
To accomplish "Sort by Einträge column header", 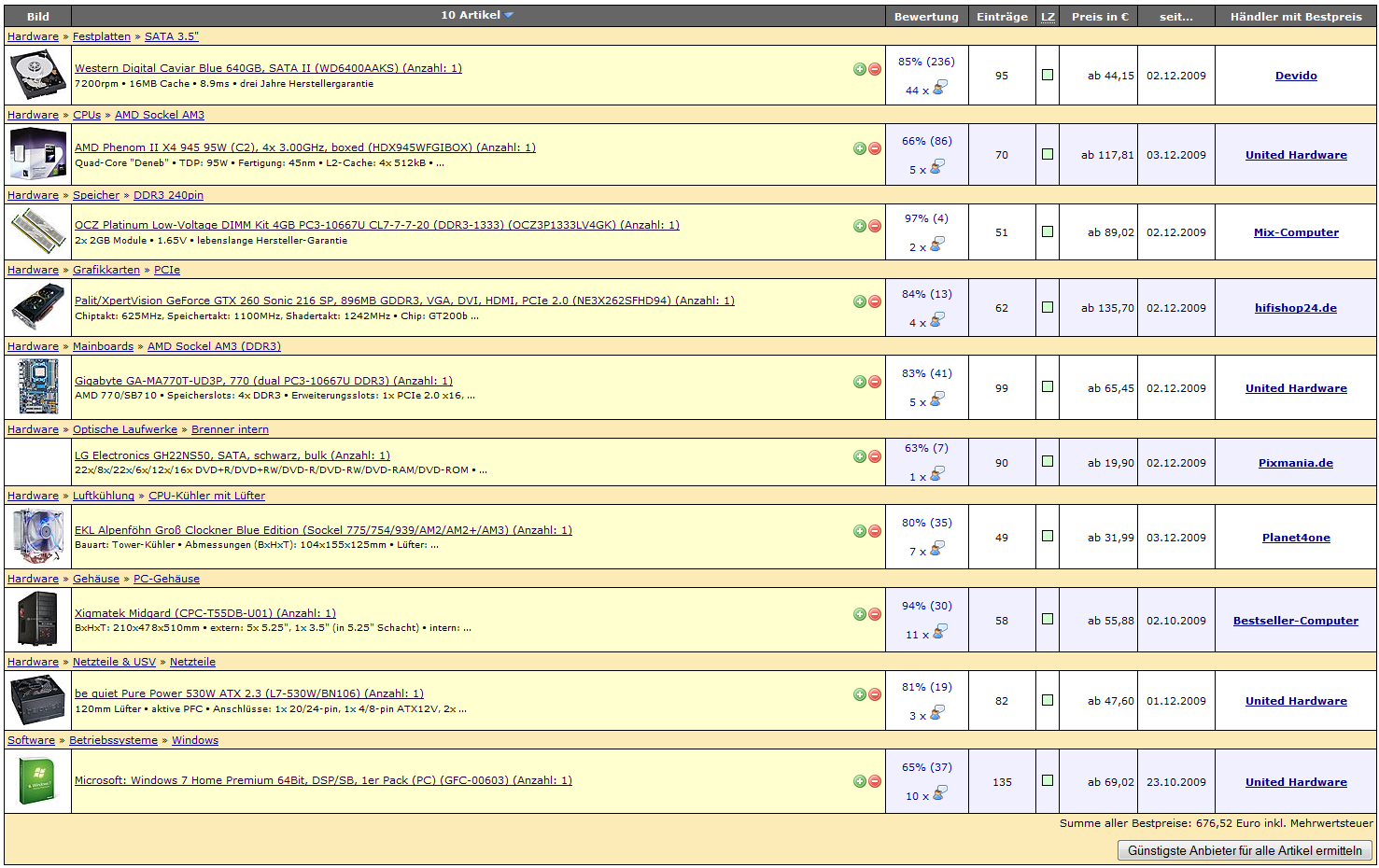I will 1002,16.
